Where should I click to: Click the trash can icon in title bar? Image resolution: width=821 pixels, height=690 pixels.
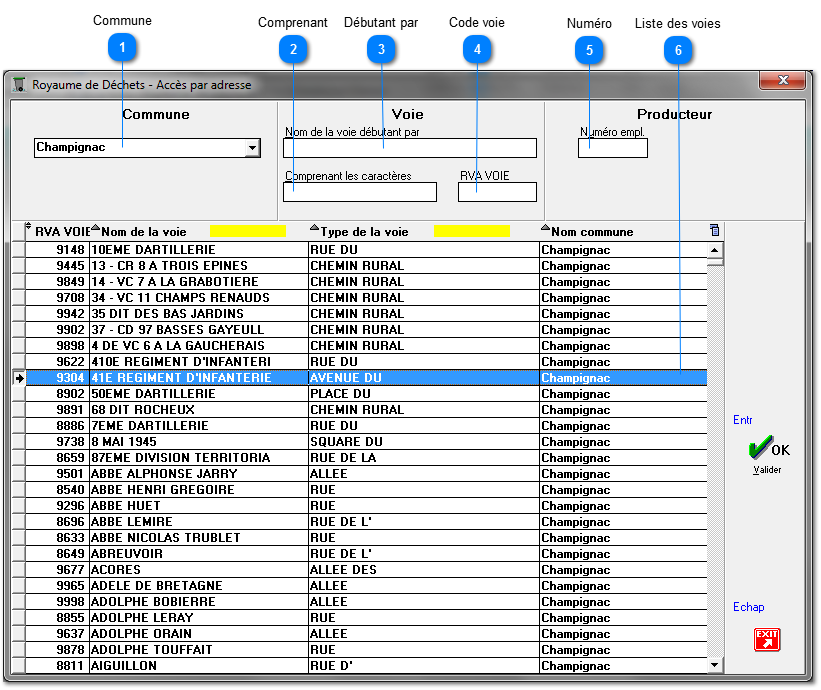point(19,85)
